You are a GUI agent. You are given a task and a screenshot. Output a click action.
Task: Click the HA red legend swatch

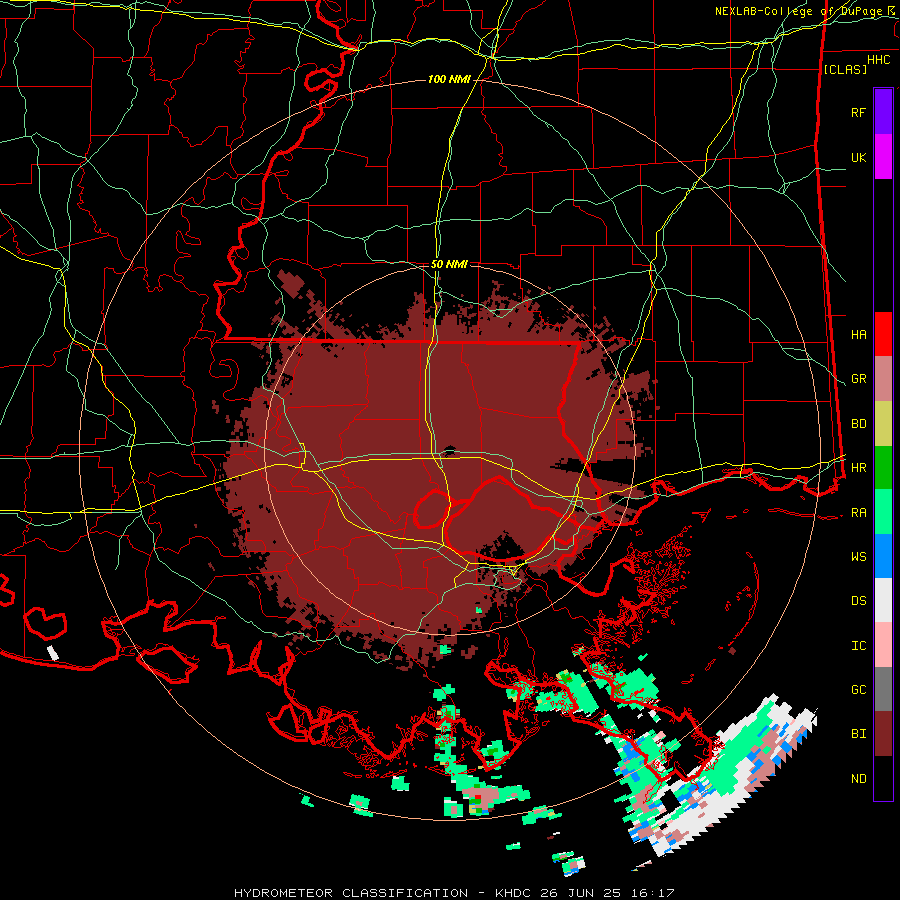883,334
